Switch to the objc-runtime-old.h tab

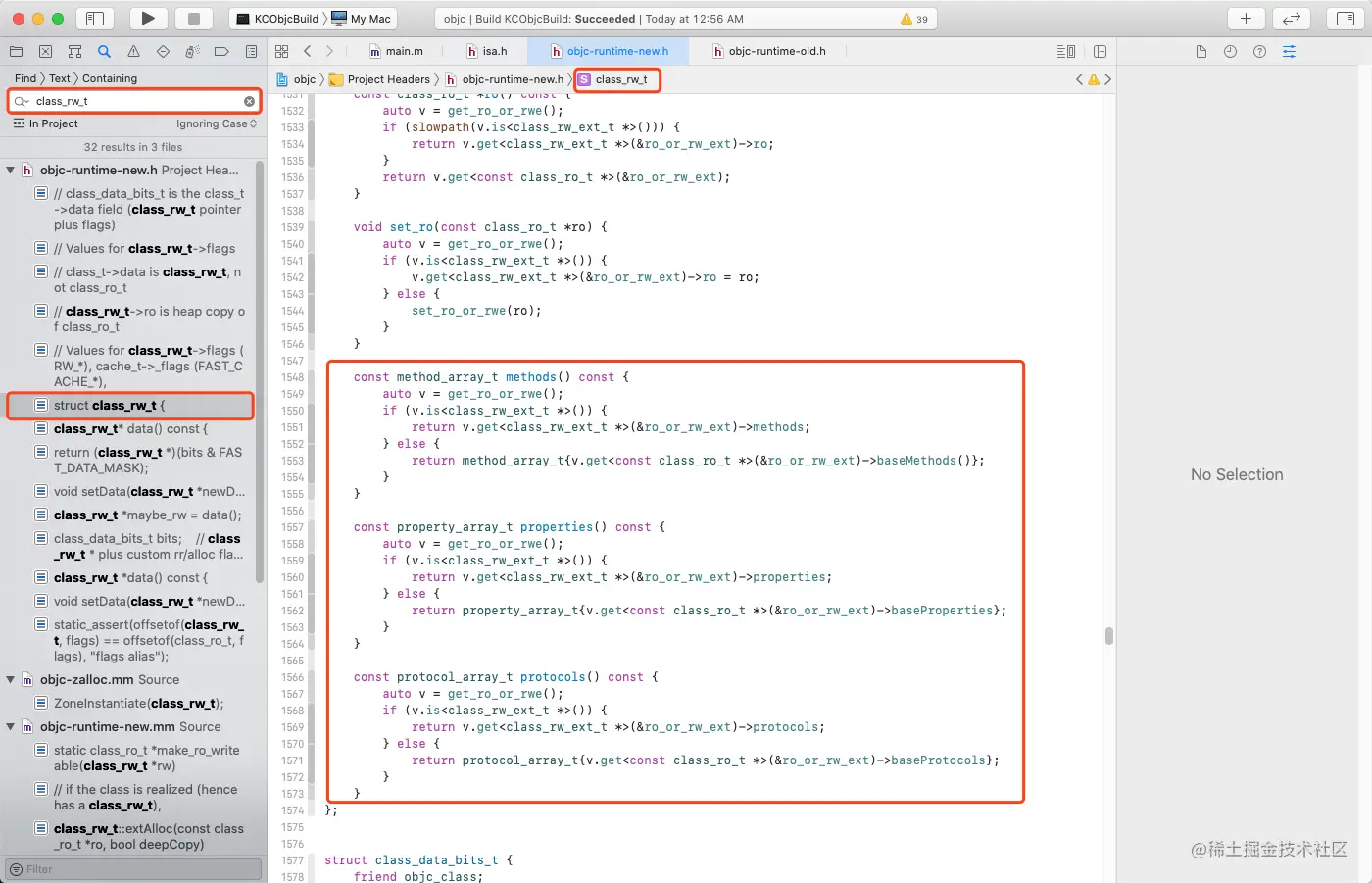(x=769, y=51)
